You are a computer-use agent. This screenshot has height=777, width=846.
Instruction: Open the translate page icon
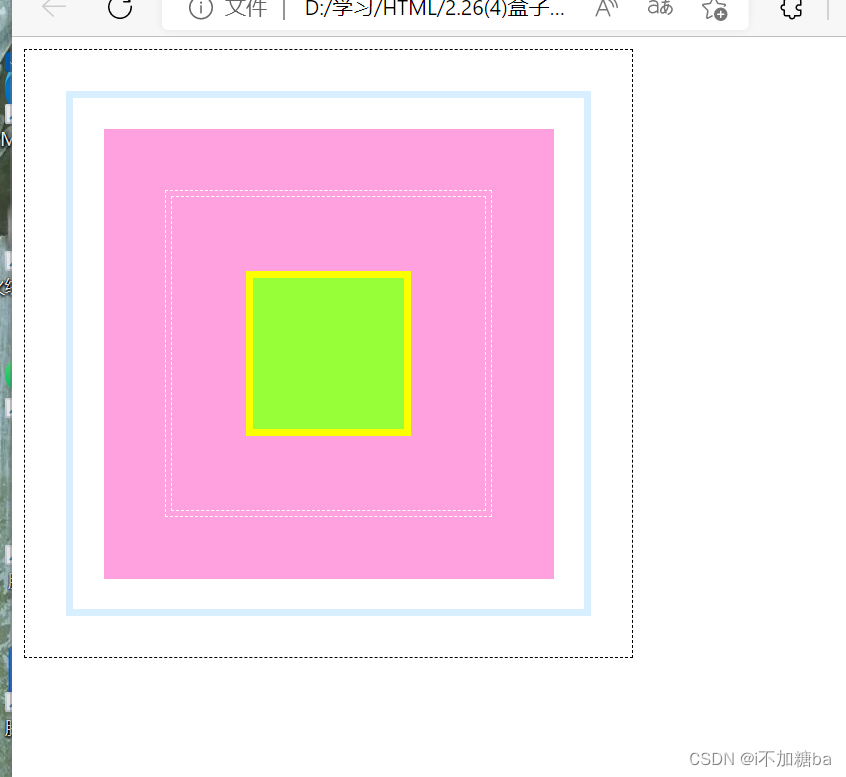point(660,8)
